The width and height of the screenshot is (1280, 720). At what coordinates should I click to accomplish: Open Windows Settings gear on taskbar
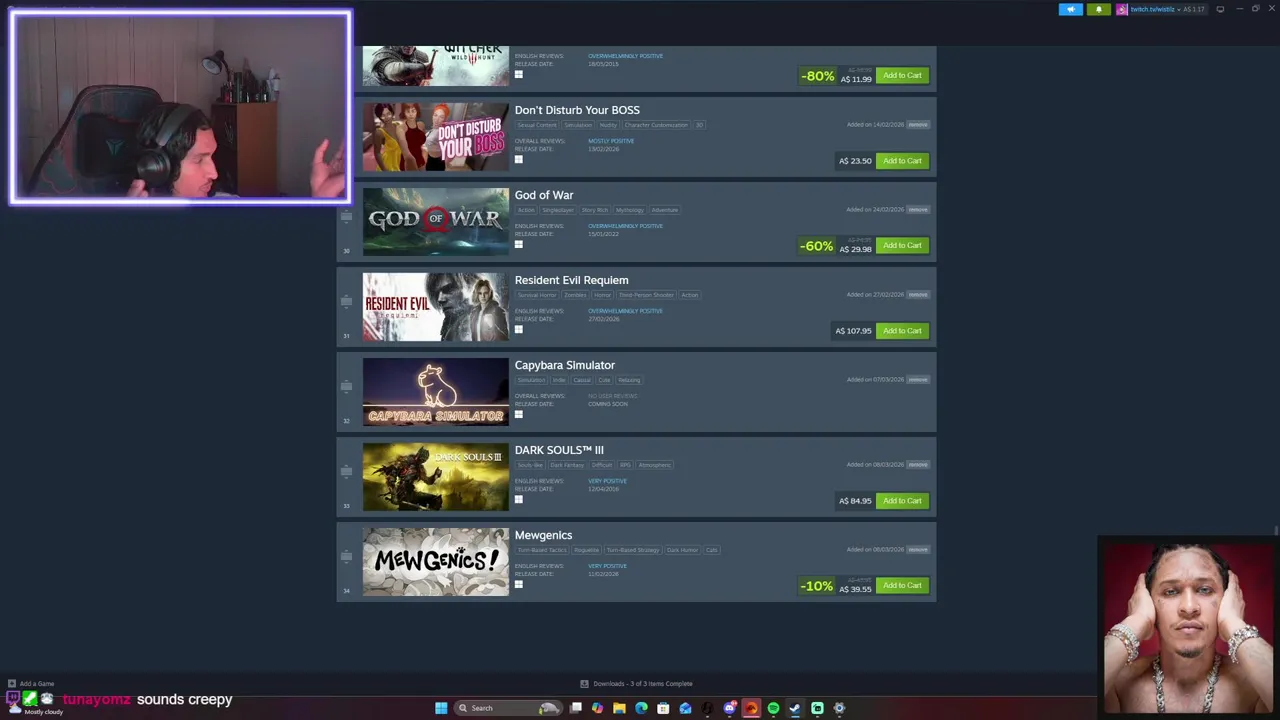[x=839, y=708]
